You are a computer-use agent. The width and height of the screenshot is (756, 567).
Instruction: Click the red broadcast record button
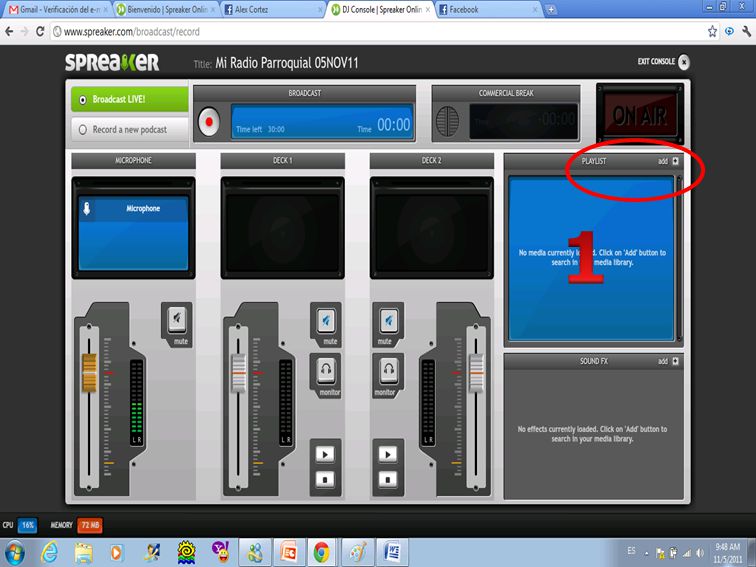click(209, 122)
